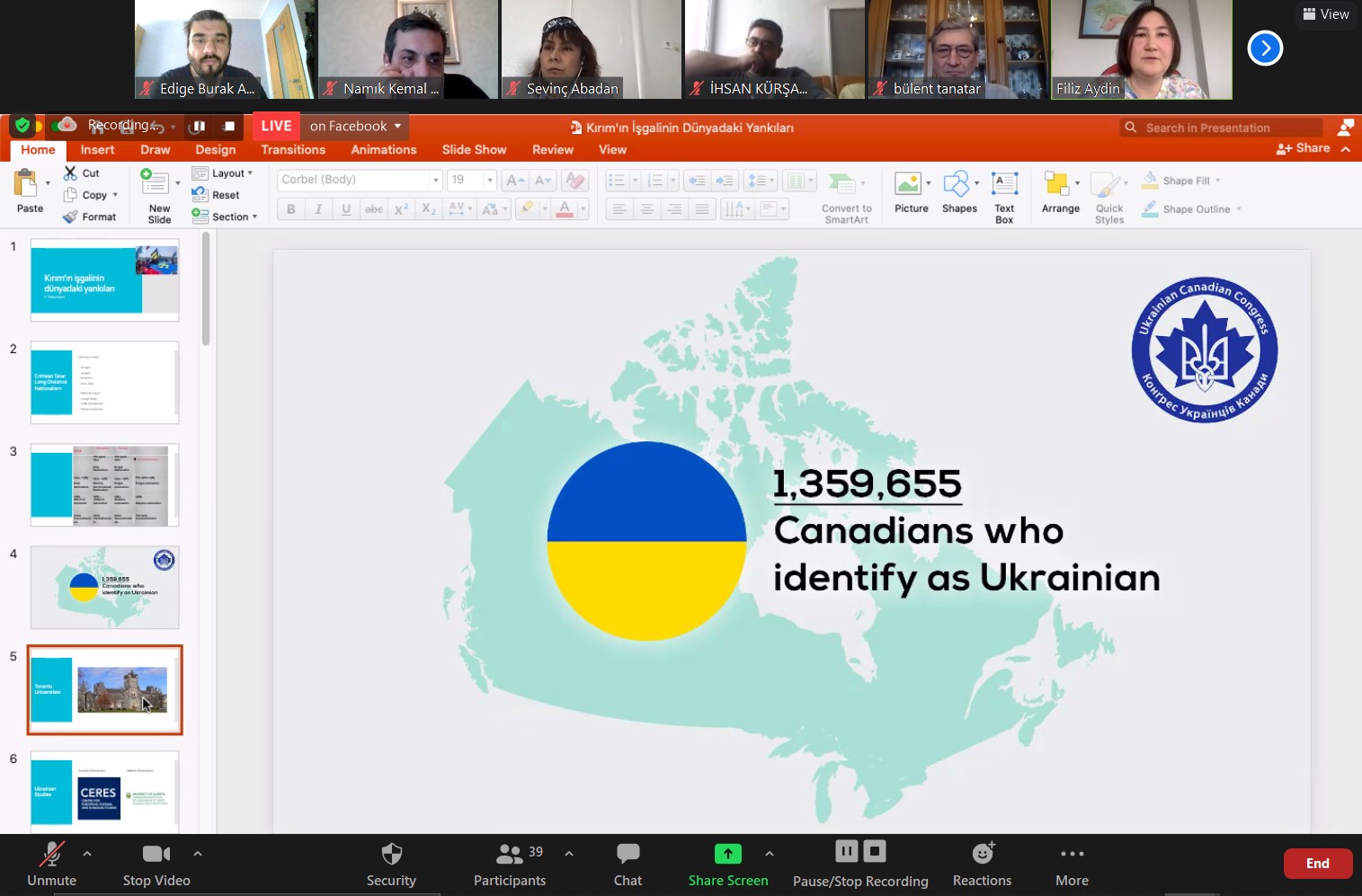Screen dimensions: 1362x896
Task: Open the Reactions menu
Action: pos(982,865)
